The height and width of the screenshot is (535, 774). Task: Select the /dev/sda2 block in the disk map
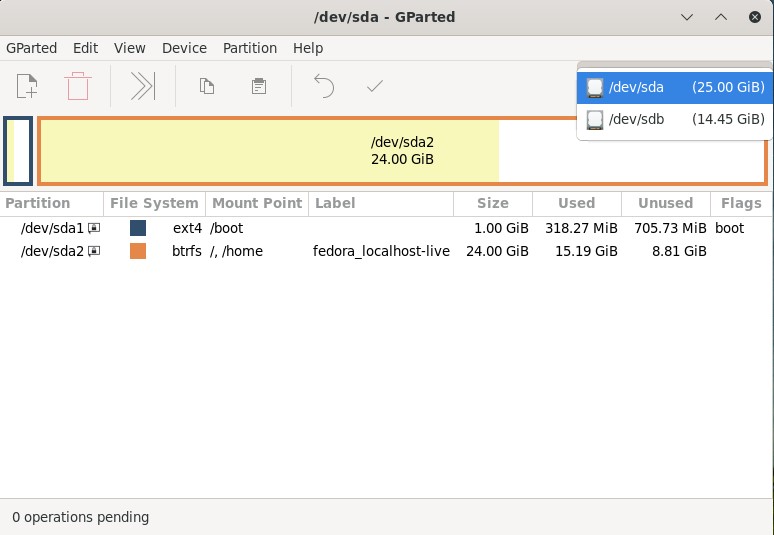coord(402,151)
